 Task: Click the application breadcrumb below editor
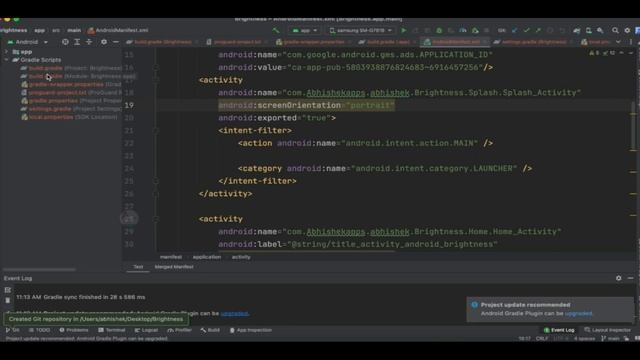207,257
